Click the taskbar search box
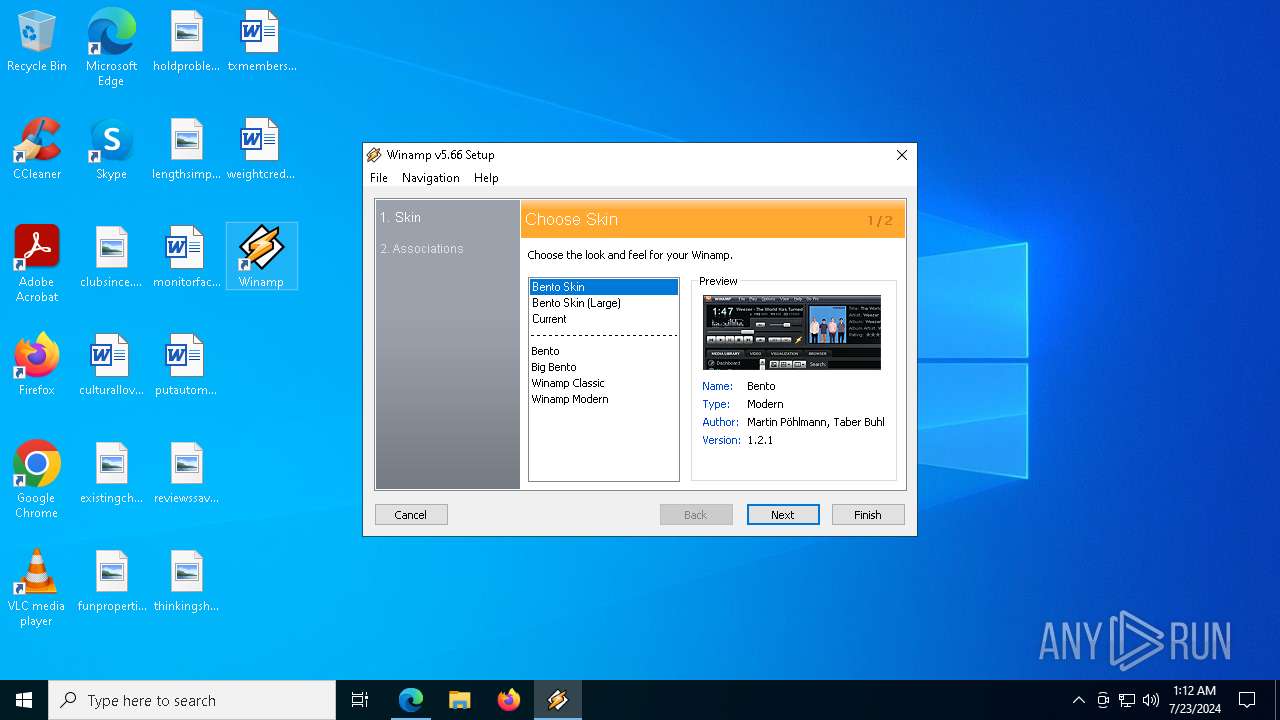 point(192,700)
